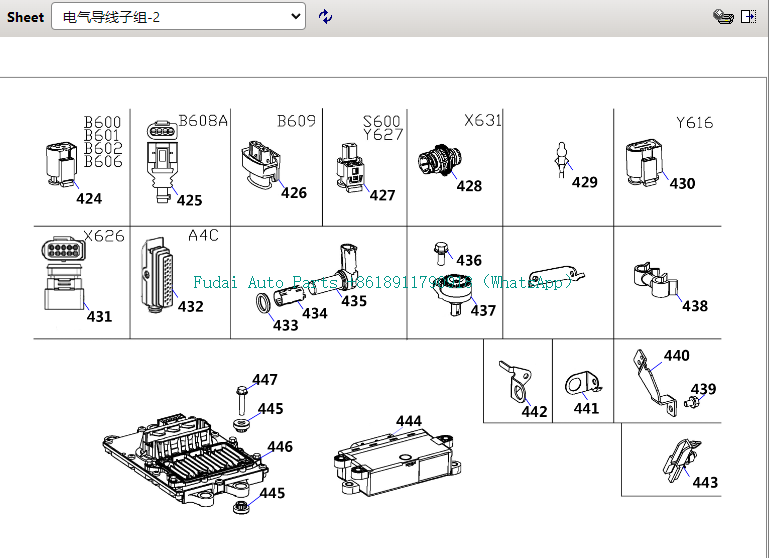The image size is (775, 558).
Task: Click the B600 connector label
Action: [102, 122]
